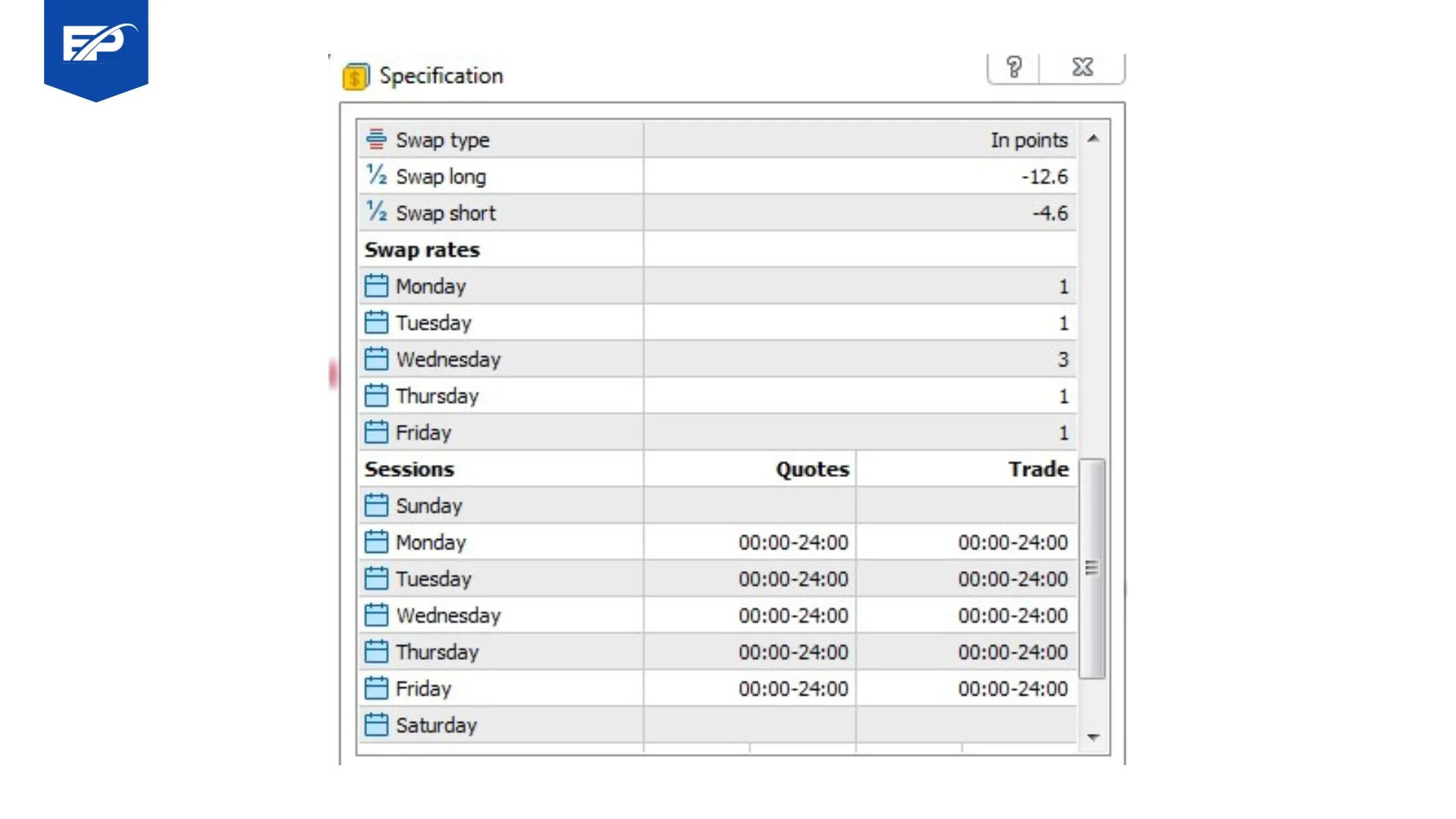This screenshot has width=1456, height=819.
Task: Select Friday swap rate value 1
Action: tap(1063, 432)
